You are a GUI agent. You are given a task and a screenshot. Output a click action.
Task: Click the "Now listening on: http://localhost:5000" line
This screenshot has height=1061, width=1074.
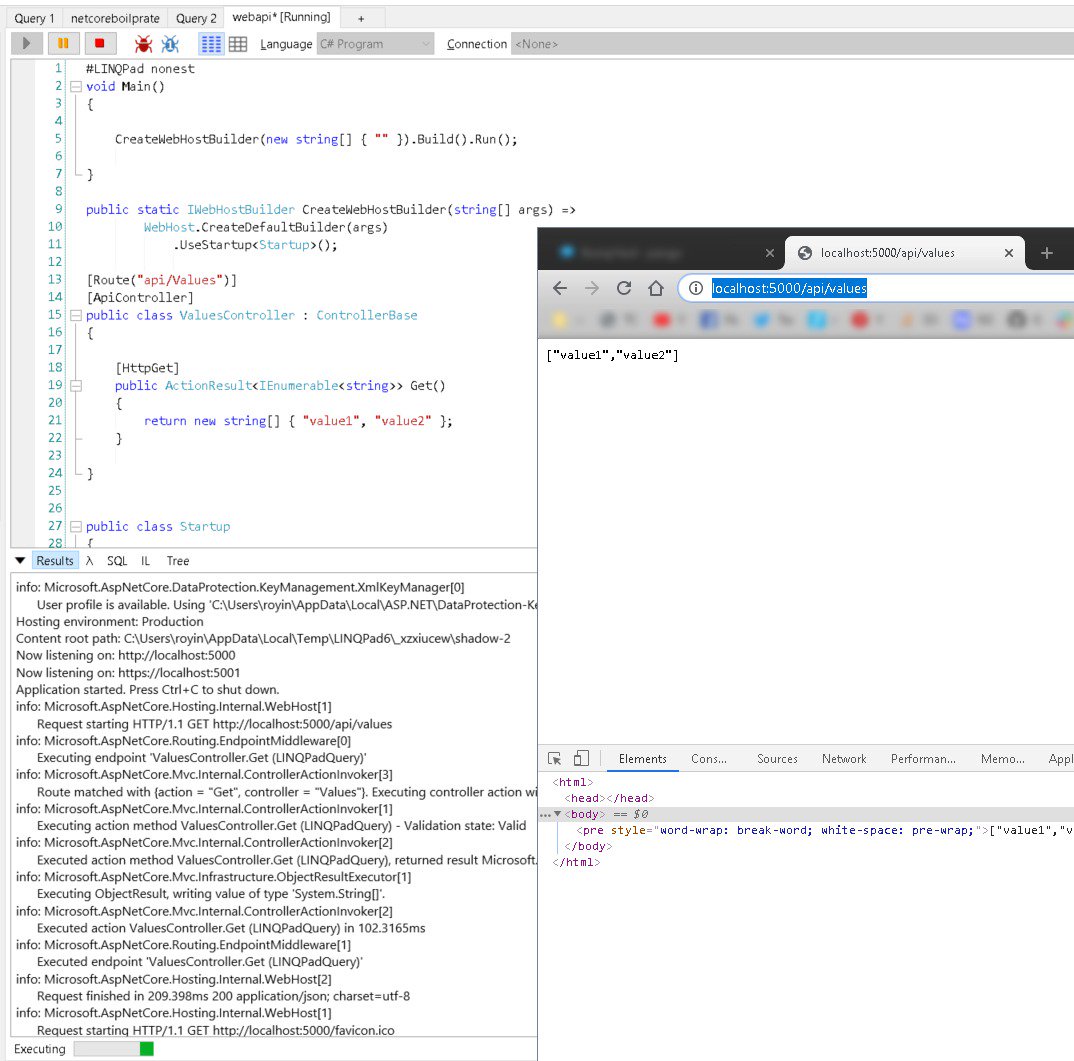(x=126, y=656)
